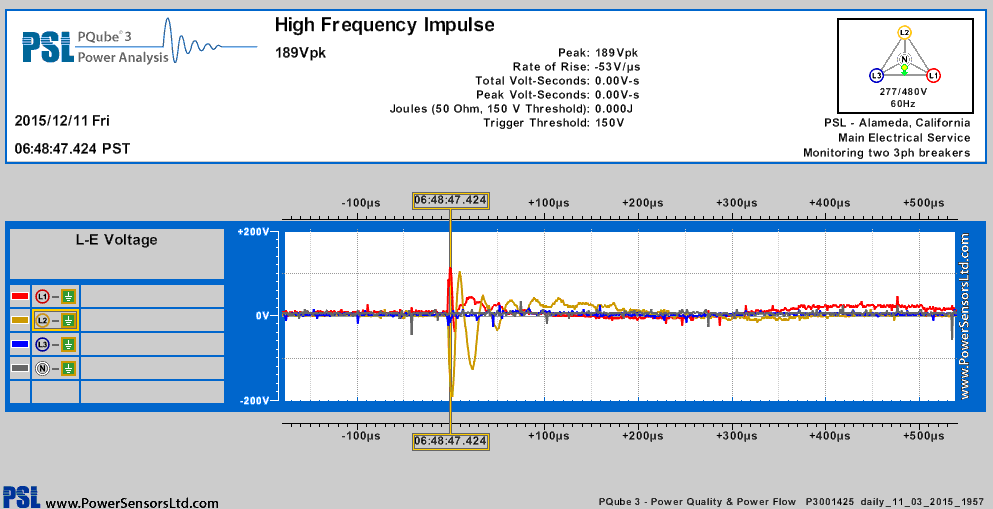
Task: Click the earth ground symbol in the N row
Action: pos(68,369)
